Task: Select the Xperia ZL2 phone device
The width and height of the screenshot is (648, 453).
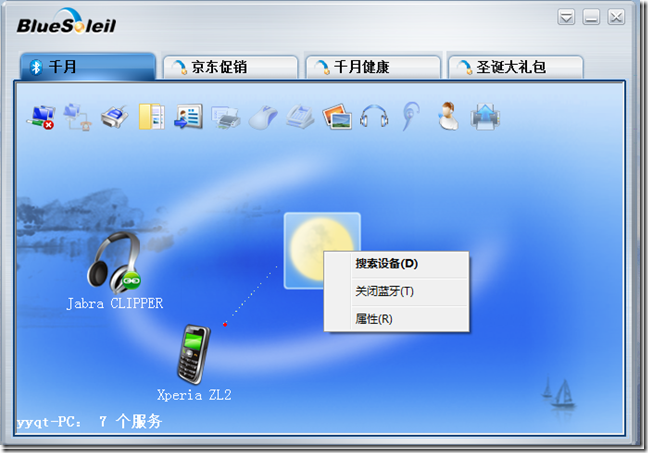Action: click(194, 354)
